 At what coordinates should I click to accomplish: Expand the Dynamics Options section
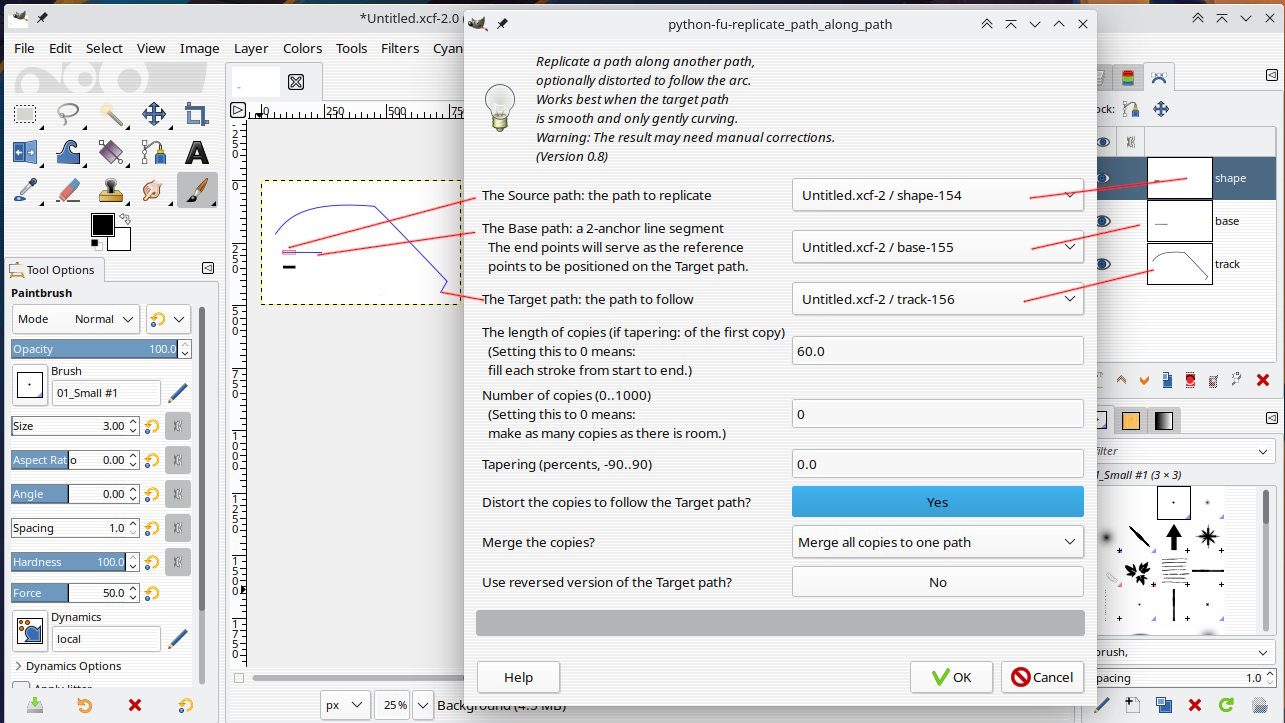tap(67, 666)
